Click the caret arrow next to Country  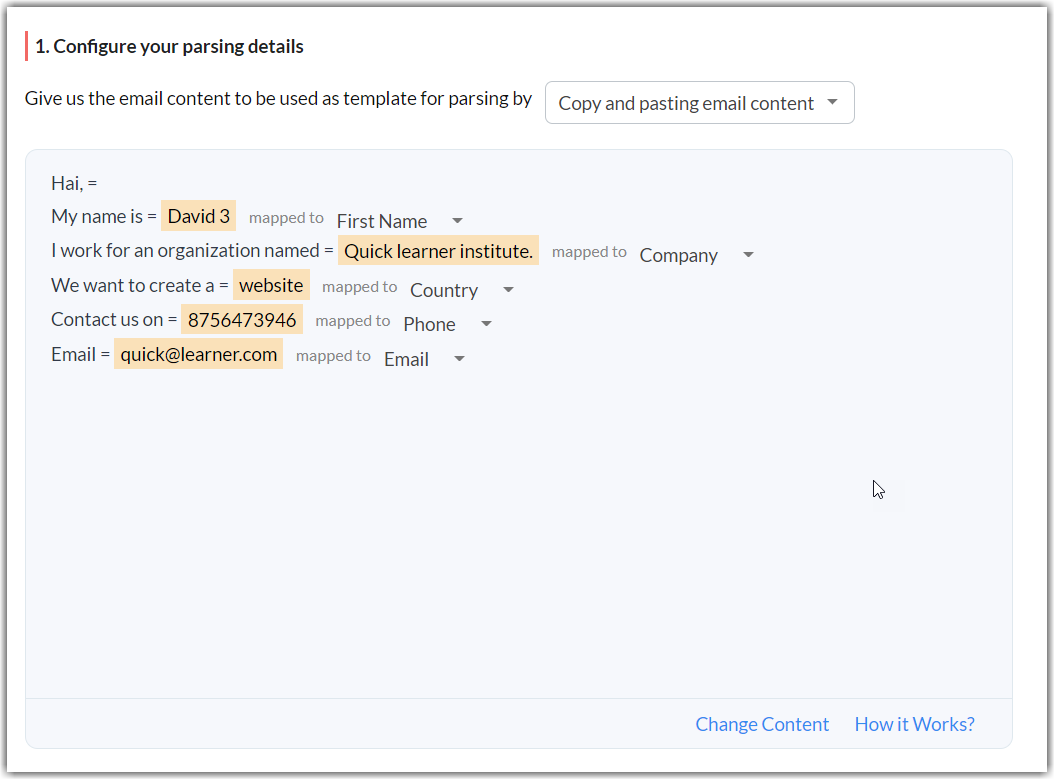click(508, 290)
